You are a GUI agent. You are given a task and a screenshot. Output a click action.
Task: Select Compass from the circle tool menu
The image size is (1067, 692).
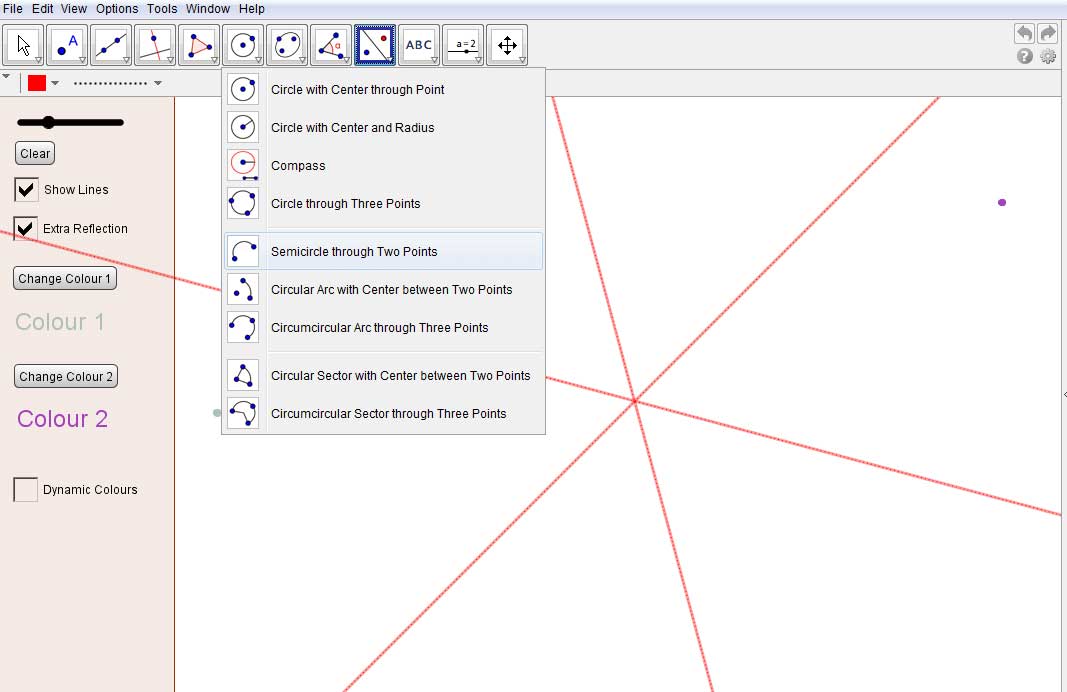pyautogui.click(x=296, y=165)
